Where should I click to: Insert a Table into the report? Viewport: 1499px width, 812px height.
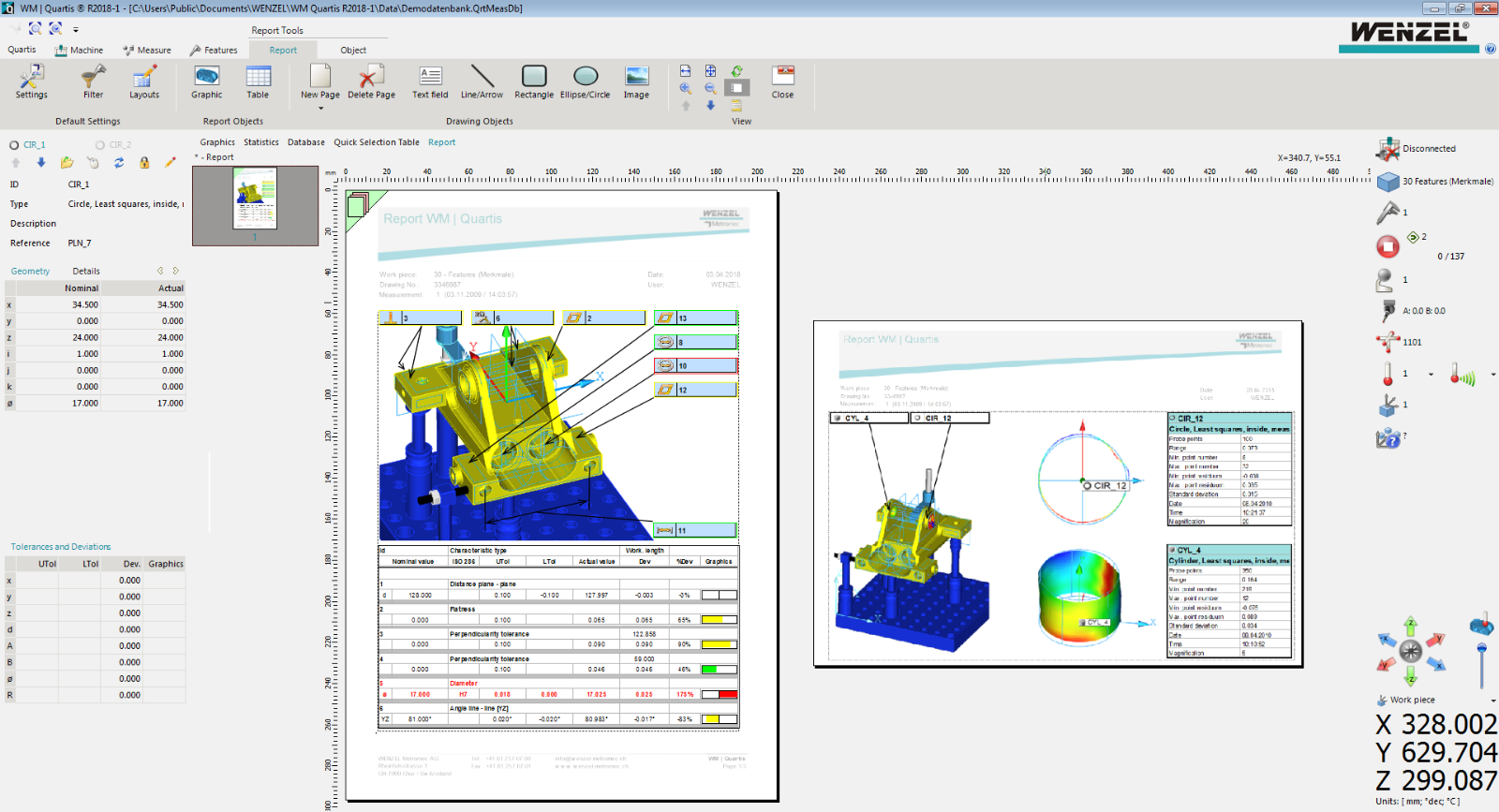pos(258,81)
